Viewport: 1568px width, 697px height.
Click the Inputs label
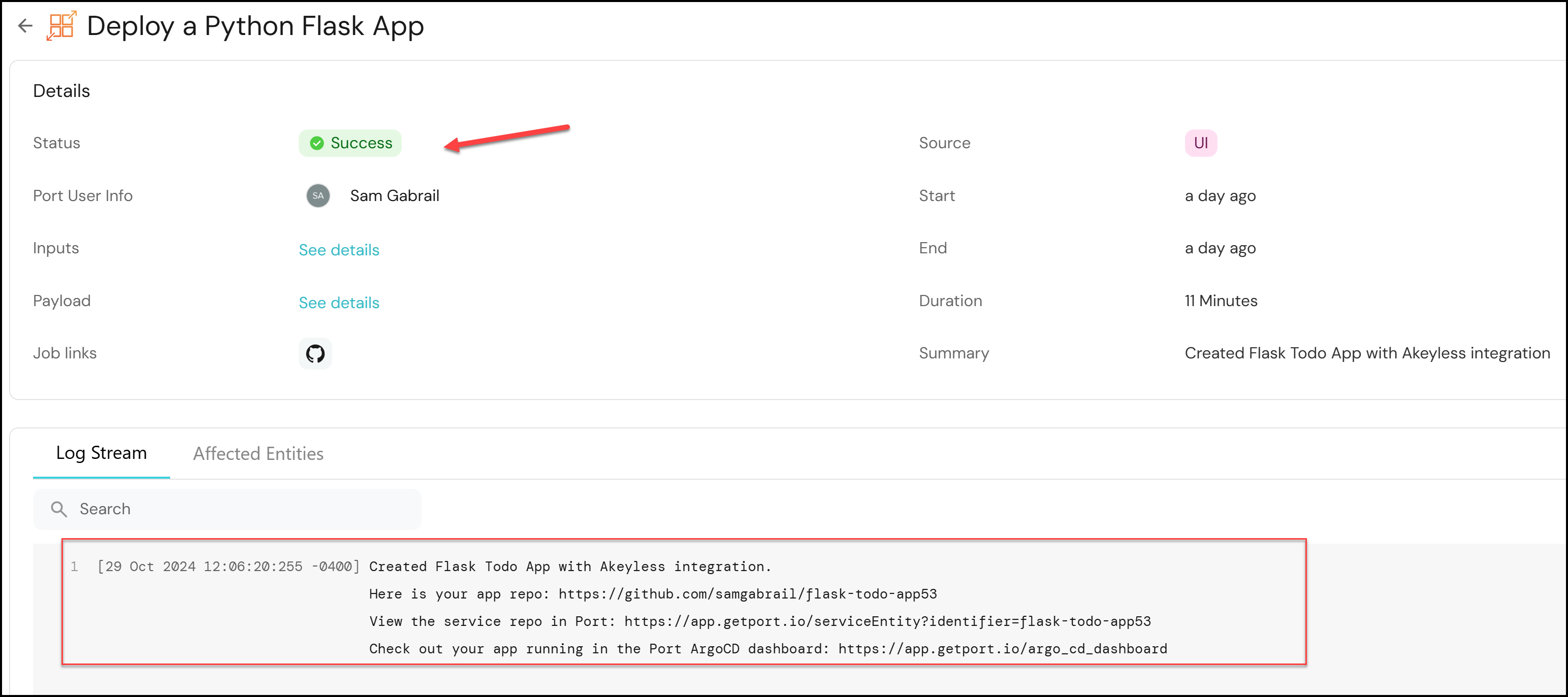tap(56, 248)
